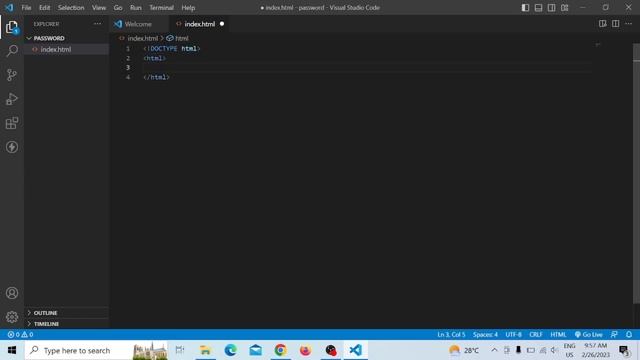
Task: Click index.html in the breadcrumb
Action: click(142, 38)
